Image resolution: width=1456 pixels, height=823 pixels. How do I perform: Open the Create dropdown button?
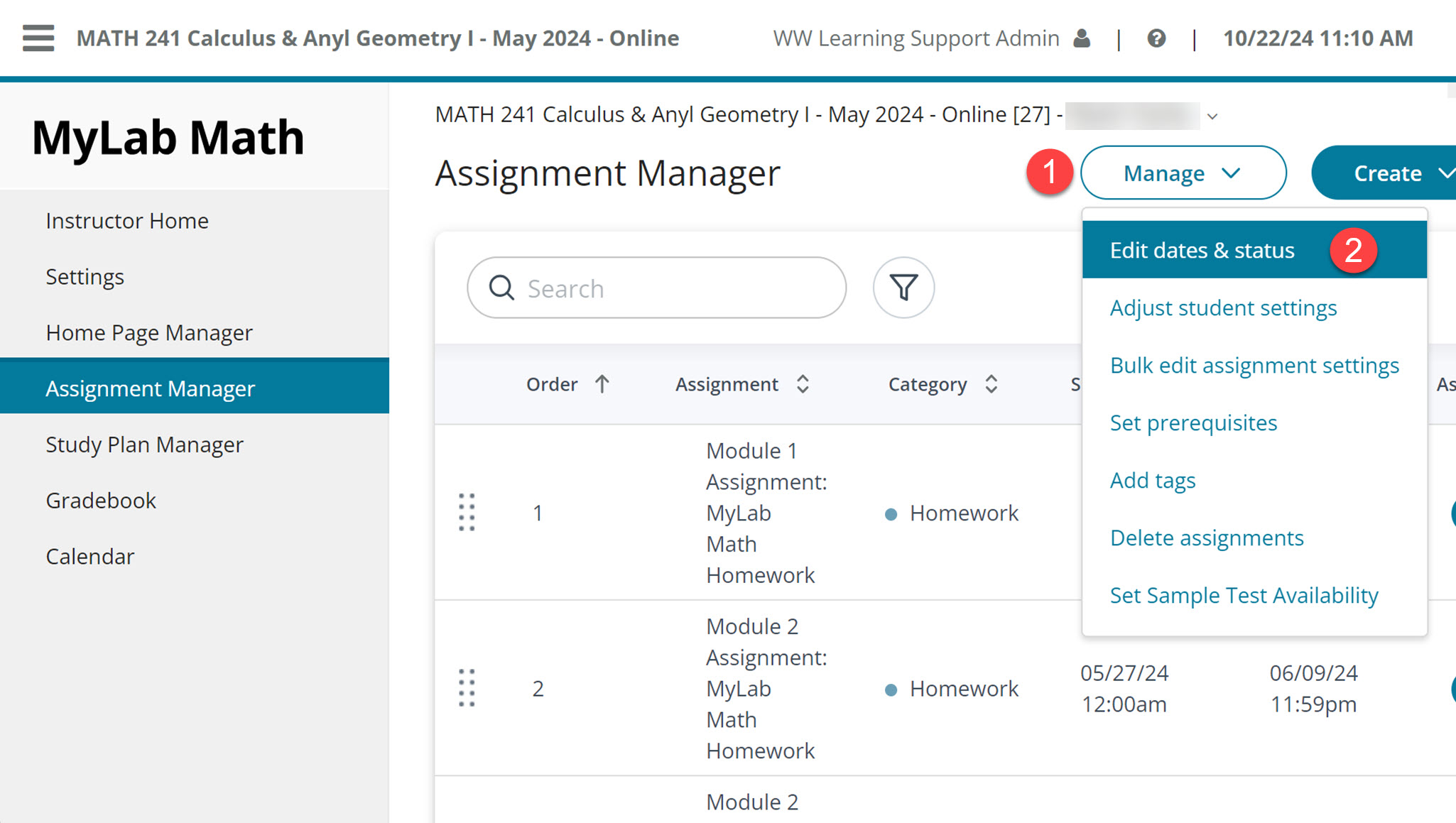point(1384,173)
